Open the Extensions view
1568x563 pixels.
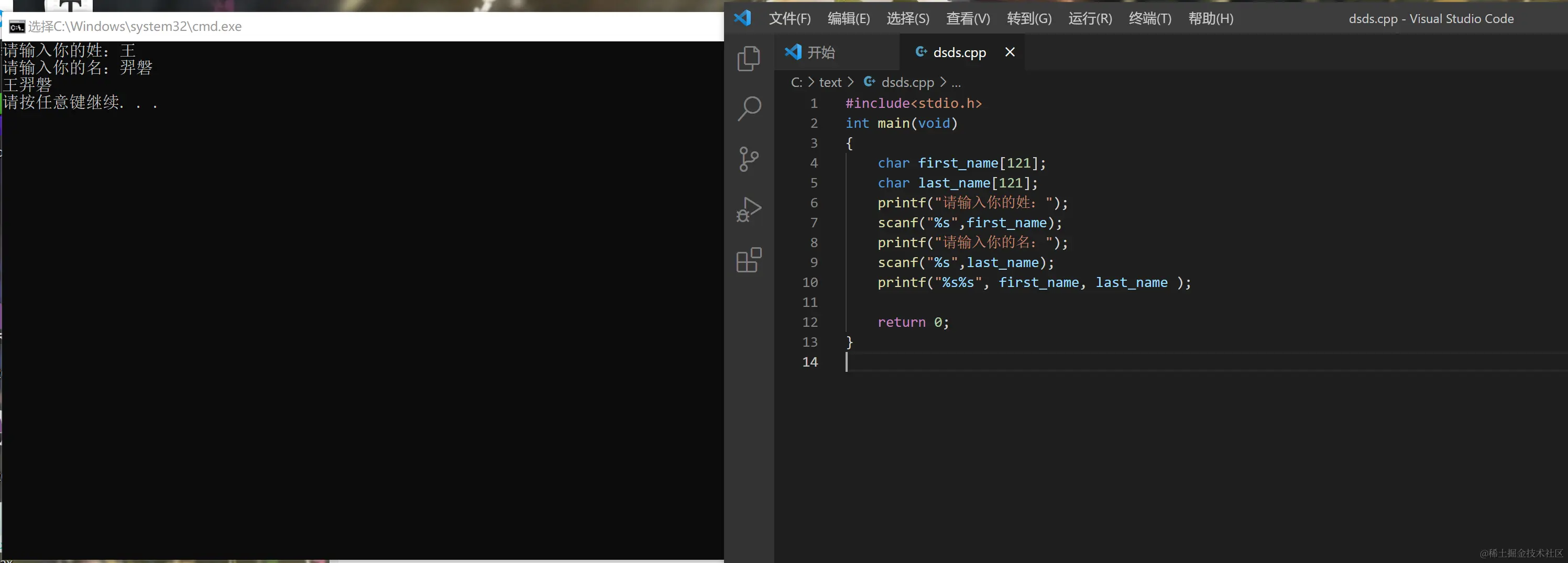click(749, 260)
